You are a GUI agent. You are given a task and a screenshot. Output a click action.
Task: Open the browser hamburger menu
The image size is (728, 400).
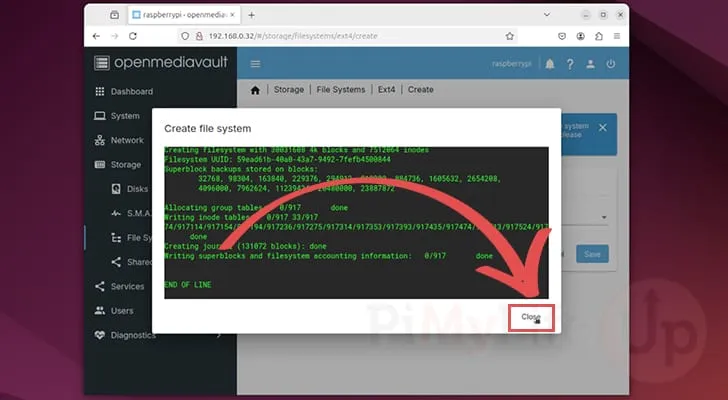point(617,36)
